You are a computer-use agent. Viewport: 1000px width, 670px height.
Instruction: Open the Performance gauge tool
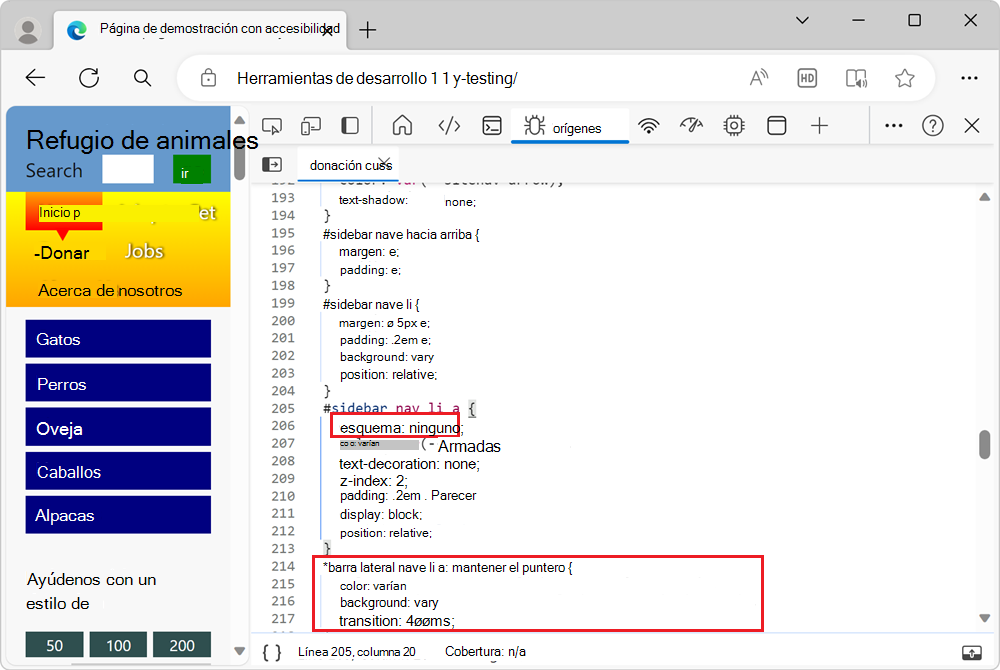691,126
